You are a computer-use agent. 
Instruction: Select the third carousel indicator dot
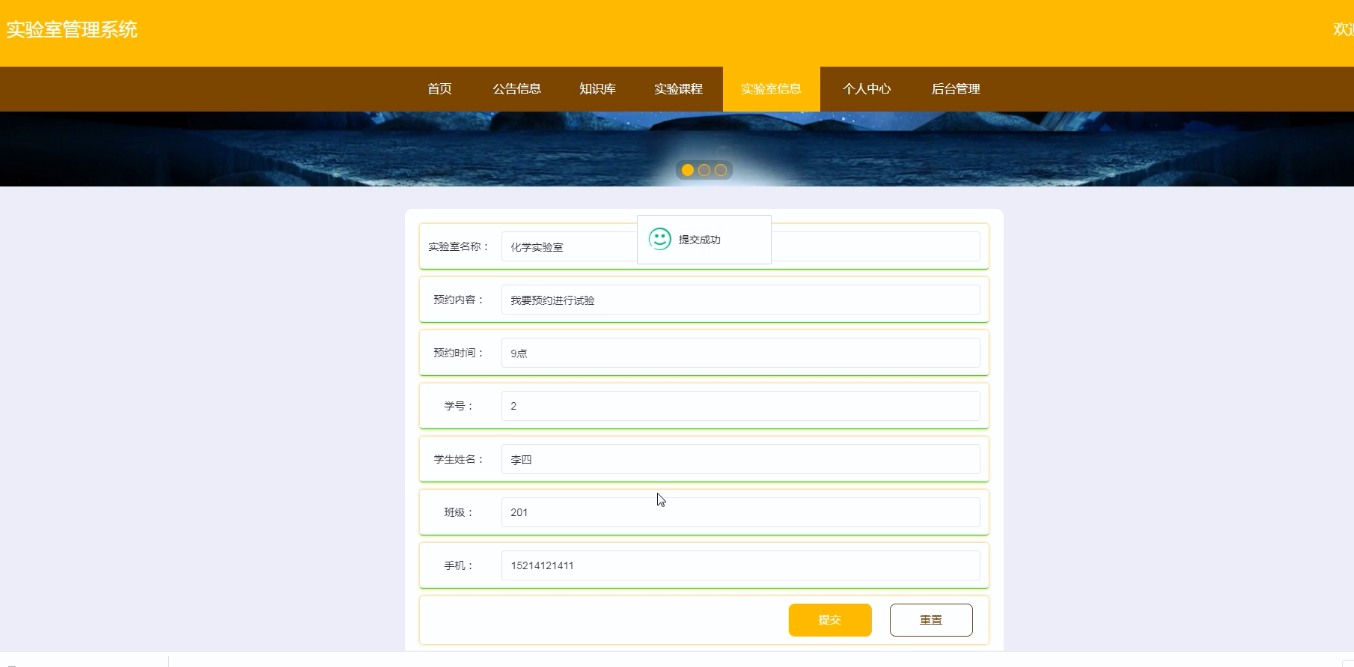click(x=721, y=170)
